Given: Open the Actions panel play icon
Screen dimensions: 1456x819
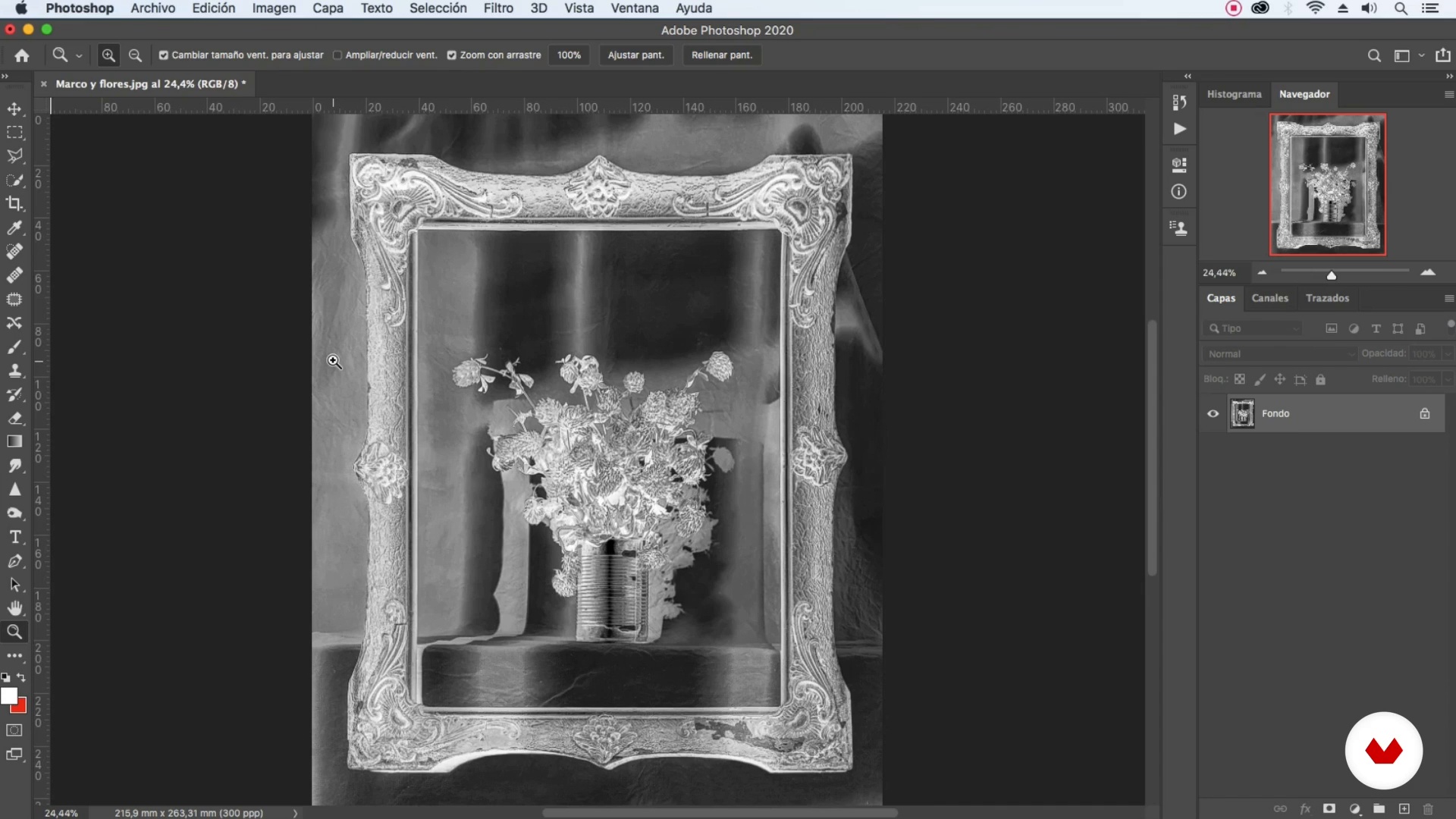Looking at the screenshot, I should (x=1179, y=129).
